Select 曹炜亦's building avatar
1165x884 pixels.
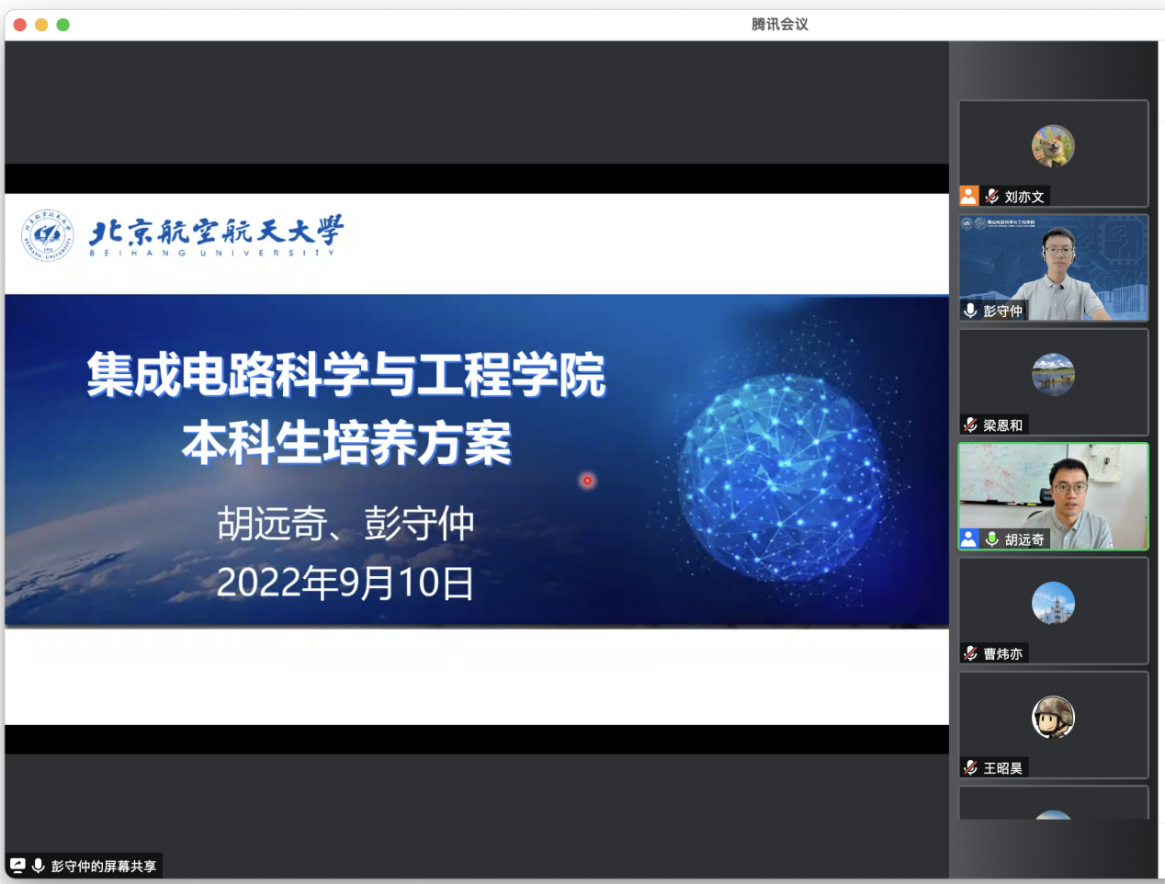[1053, 603]
